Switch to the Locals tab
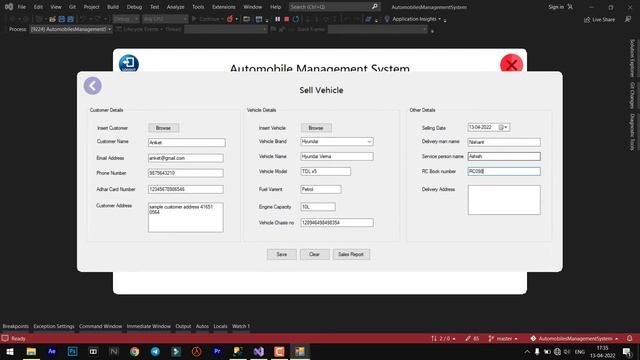Image resolution: width=640 pixels, height=360 pixels. click(220, 326)
